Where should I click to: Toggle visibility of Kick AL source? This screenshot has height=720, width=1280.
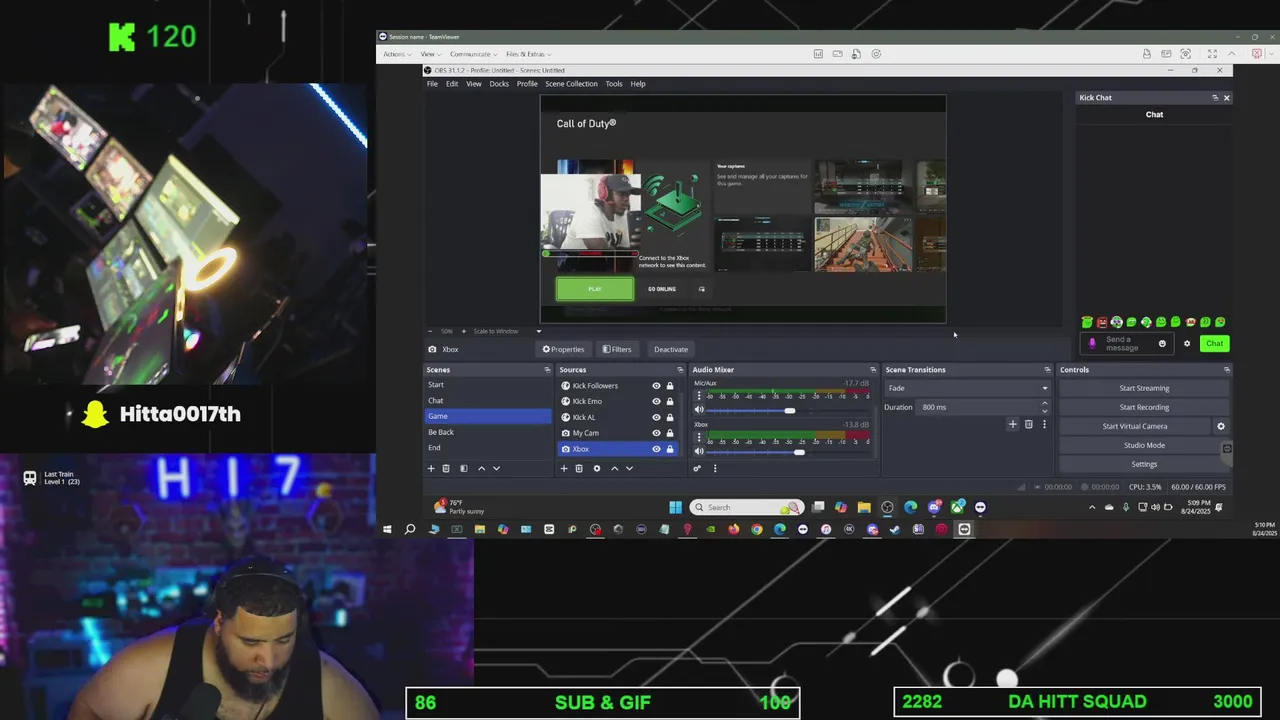tap(656, 417)
